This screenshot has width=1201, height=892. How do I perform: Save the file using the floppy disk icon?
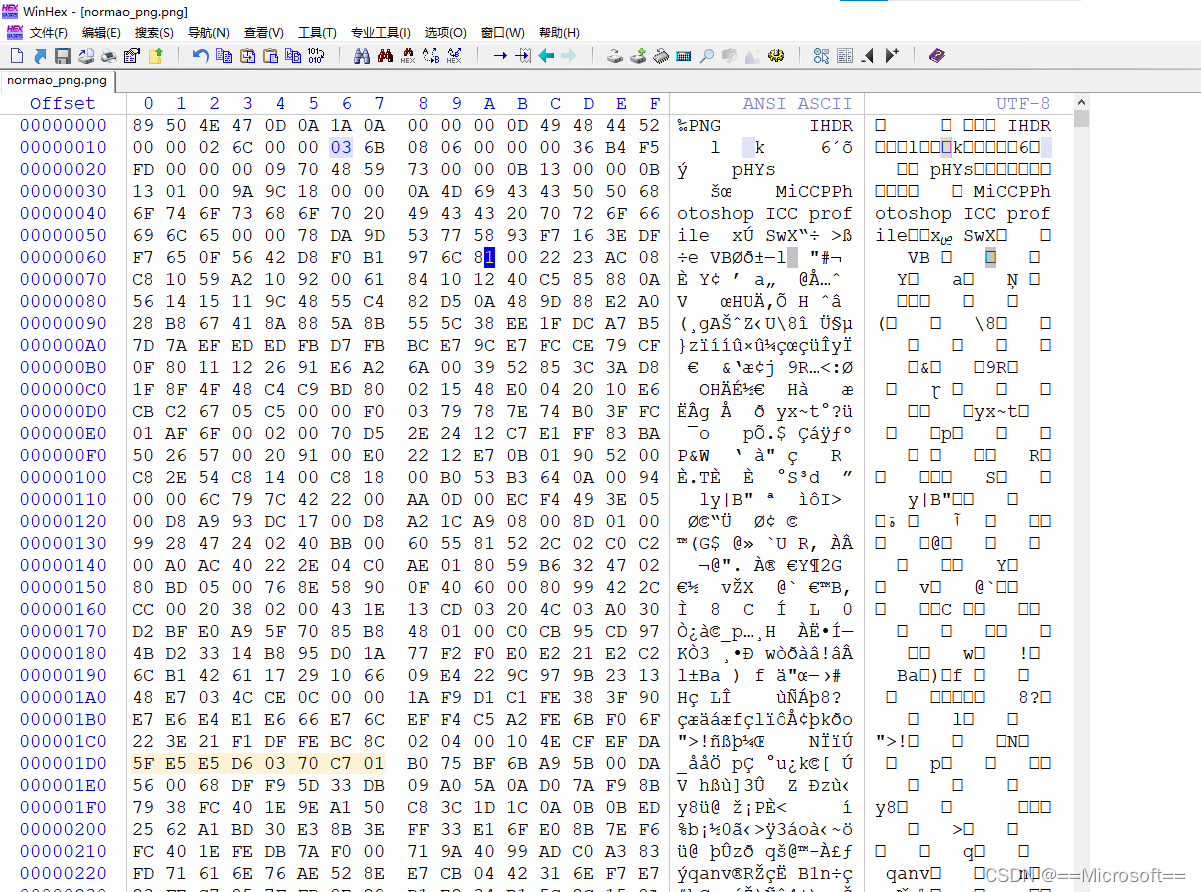click(63, 56)
